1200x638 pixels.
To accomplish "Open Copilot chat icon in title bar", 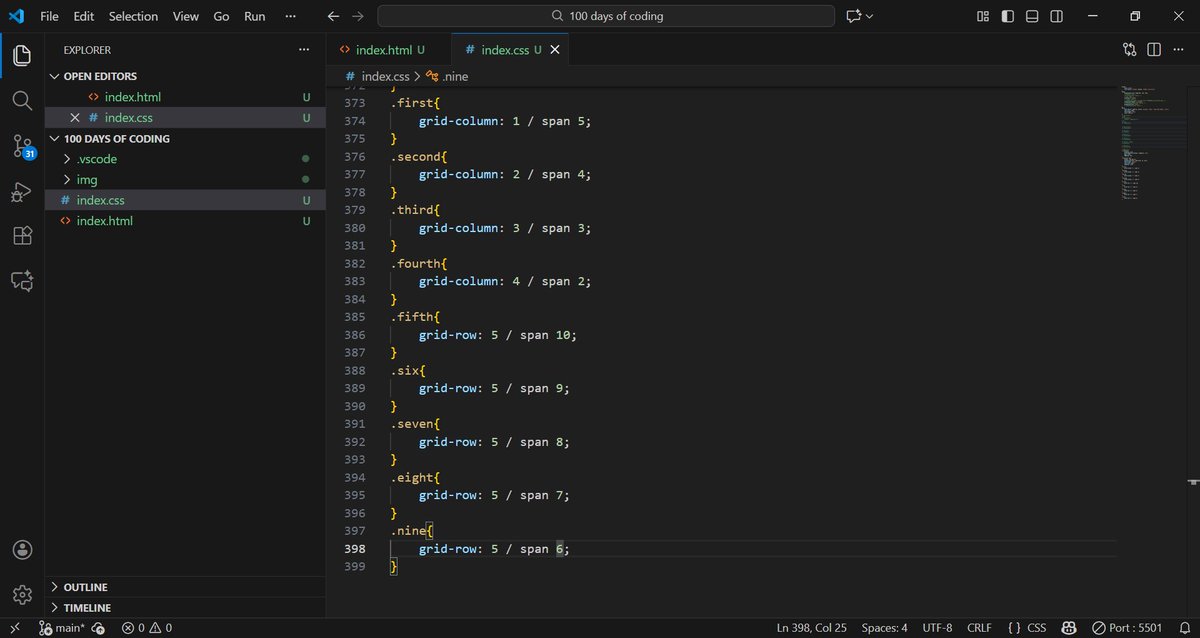I will (853, 16).
